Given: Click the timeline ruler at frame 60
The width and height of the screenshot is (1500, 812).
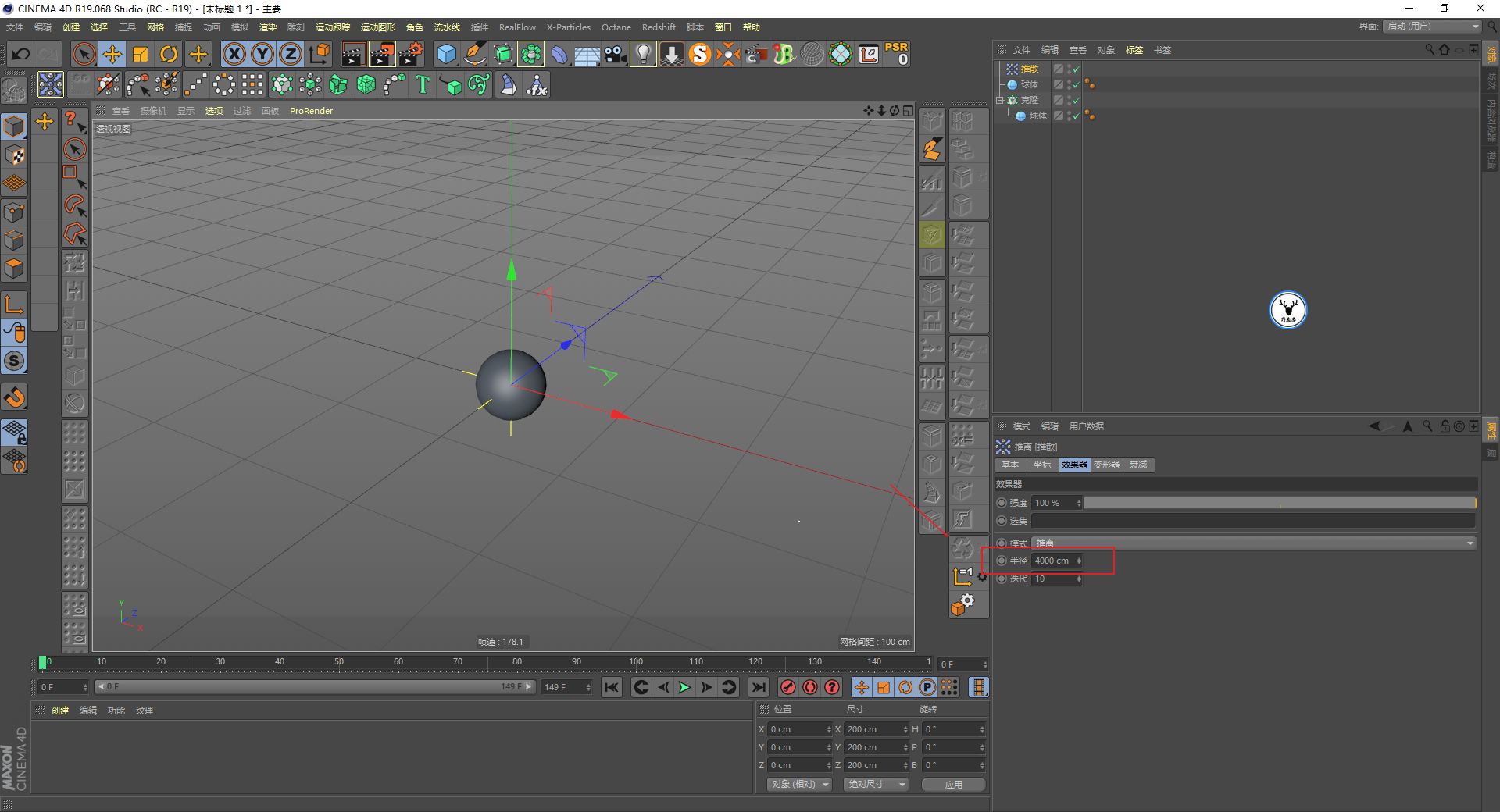Looking at the screenshot, I should point(398,663).
